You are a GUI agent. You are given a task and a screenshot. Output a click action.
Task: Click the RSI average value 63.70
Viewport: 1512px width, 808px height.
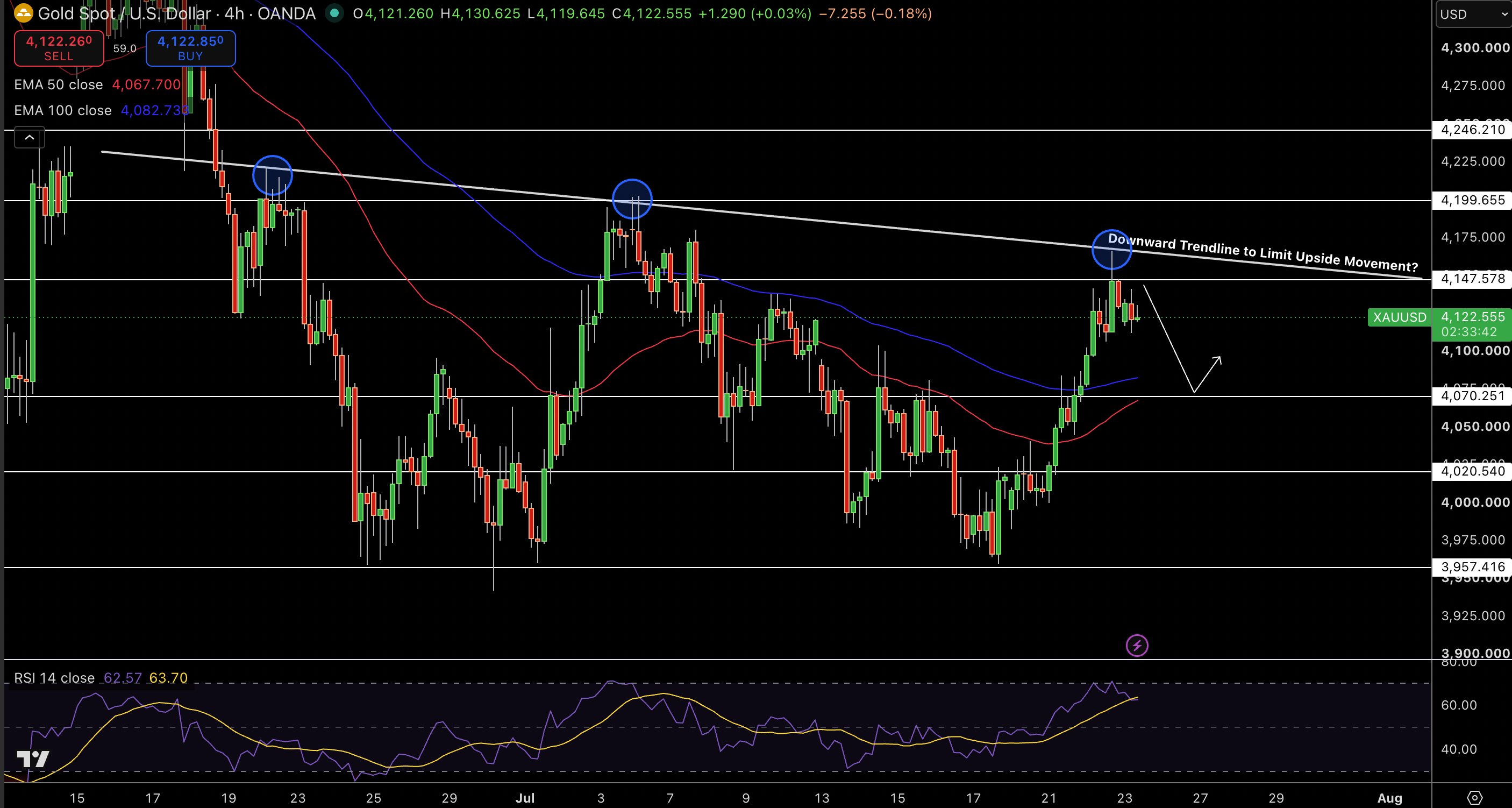(x=168, y=678)
